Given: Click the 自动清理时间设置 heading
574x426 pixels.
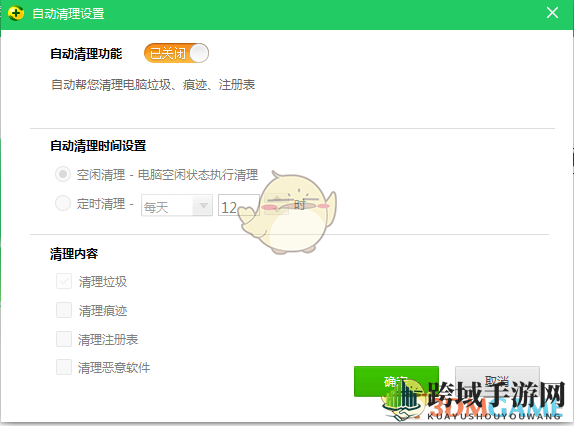Looking at the screenshot, I should (98, 146).
